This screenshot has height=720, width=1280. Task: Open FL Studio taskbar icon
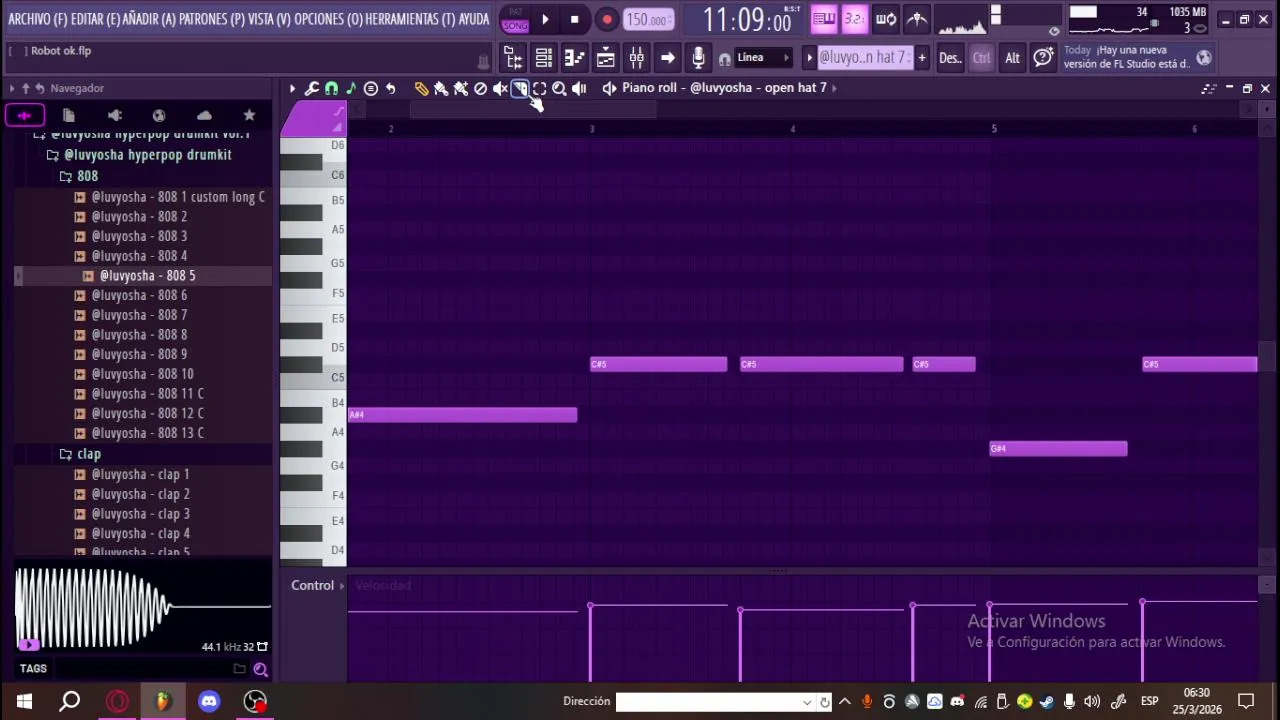tap(163, 701)
